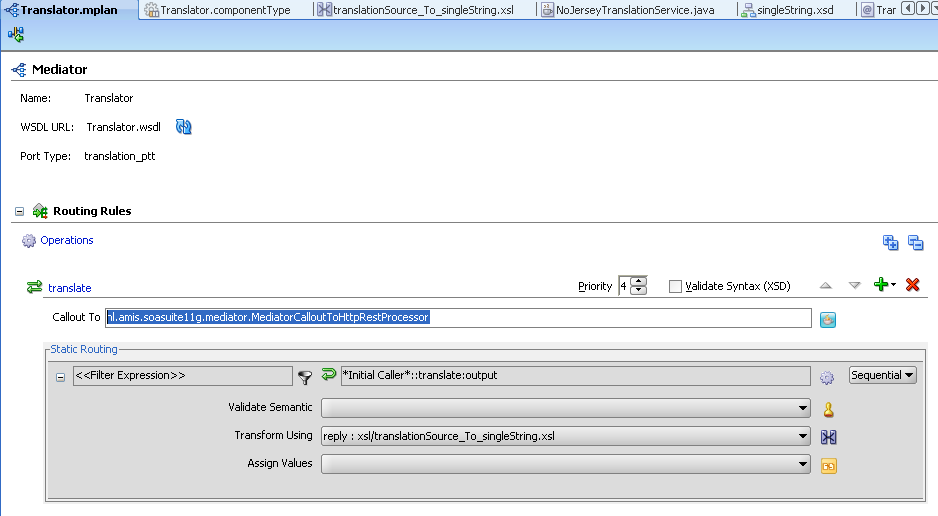Switch to Translator.componentType tab

coord(226,10)
